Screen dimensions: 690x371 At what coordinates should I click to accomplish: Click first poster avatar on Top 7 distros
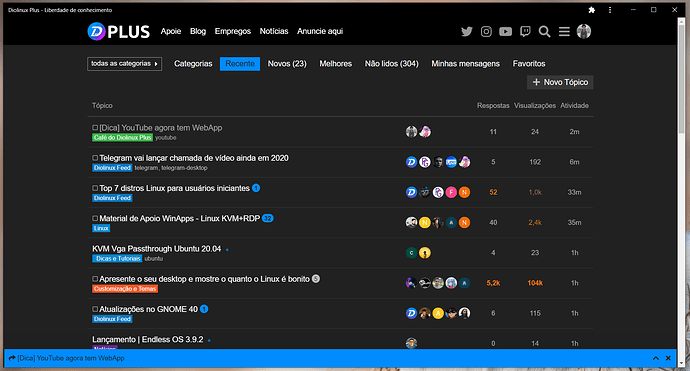411,192
